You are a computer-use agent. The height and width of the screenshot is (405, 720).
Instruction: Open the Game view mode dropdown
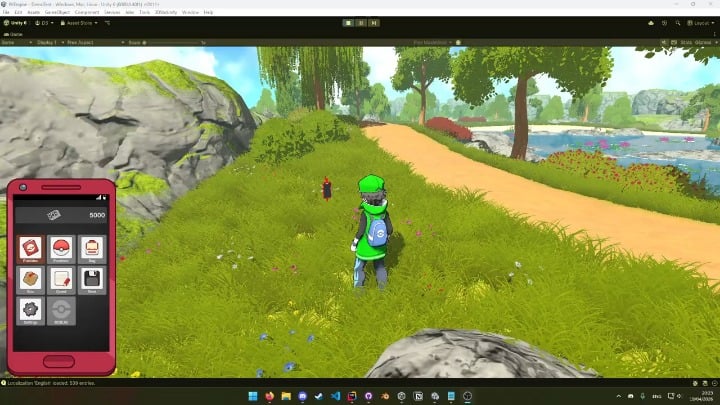[x=17, y=43]
